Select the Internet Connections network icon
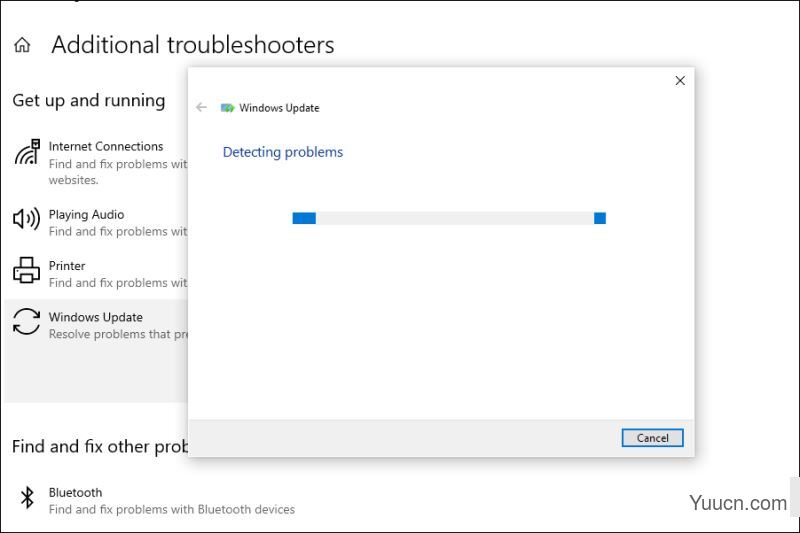This screenshot has width=800, height=533. tap(27, 152)
